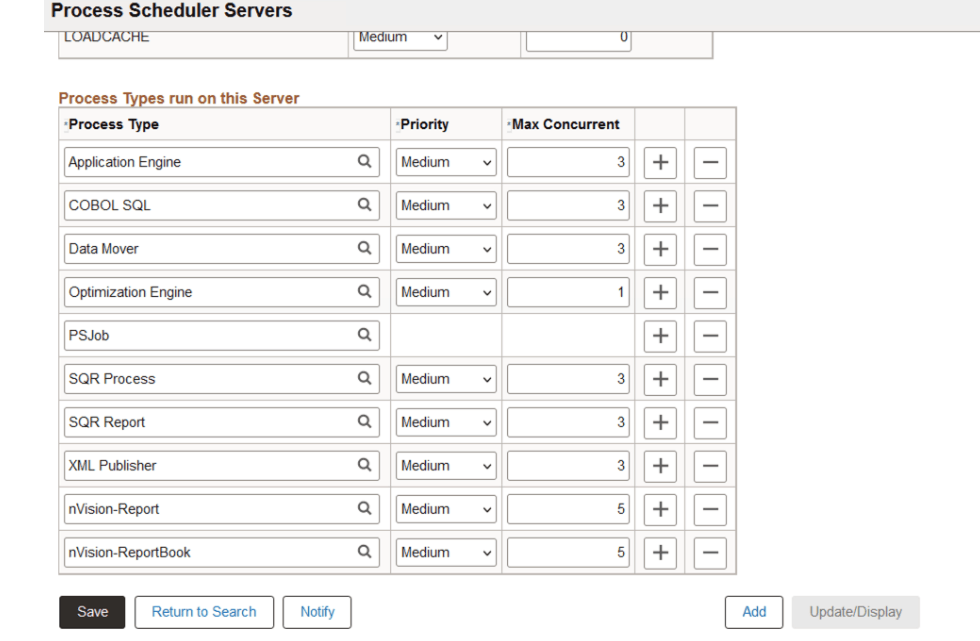
Task: Open the Data Mover process type lookup
Action: 364,248
